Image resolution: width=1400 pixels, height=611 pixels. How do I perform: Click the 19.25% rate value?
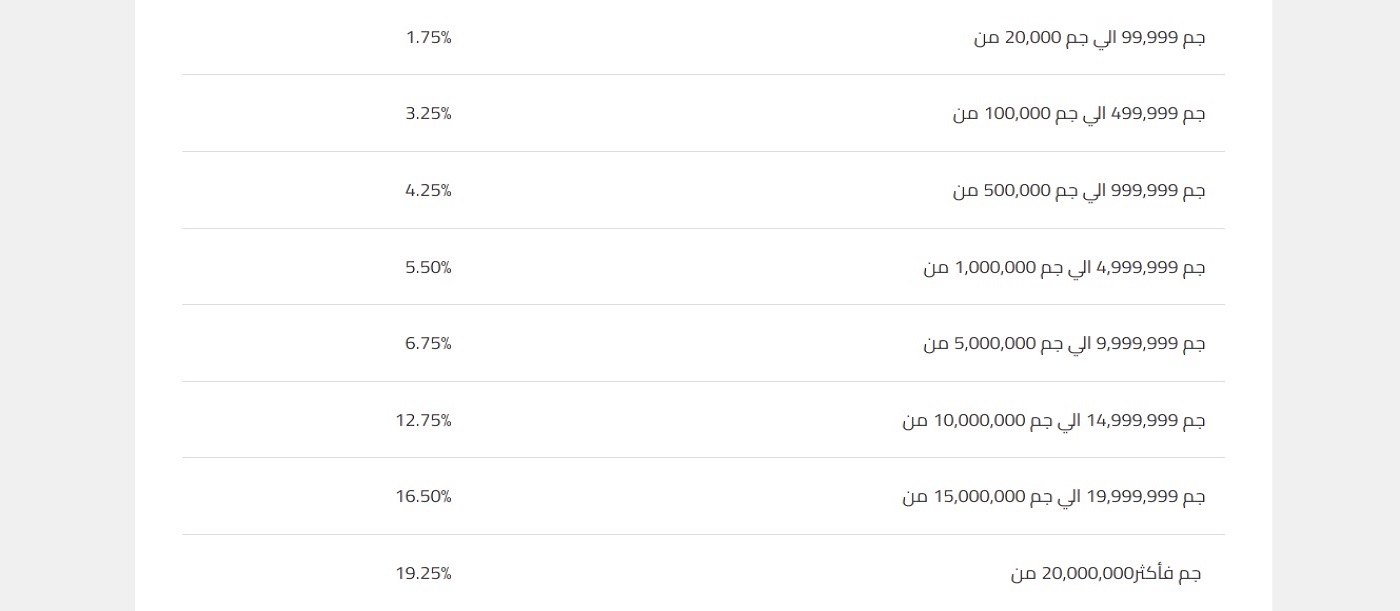423,574
